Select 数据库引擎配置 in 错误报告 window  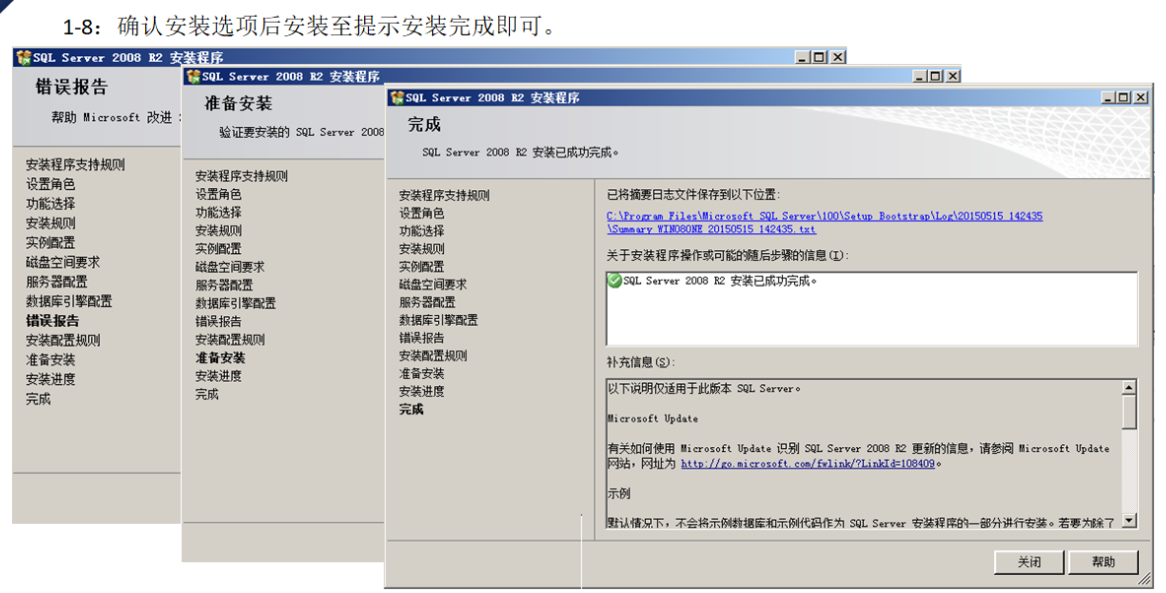[69, 301]
